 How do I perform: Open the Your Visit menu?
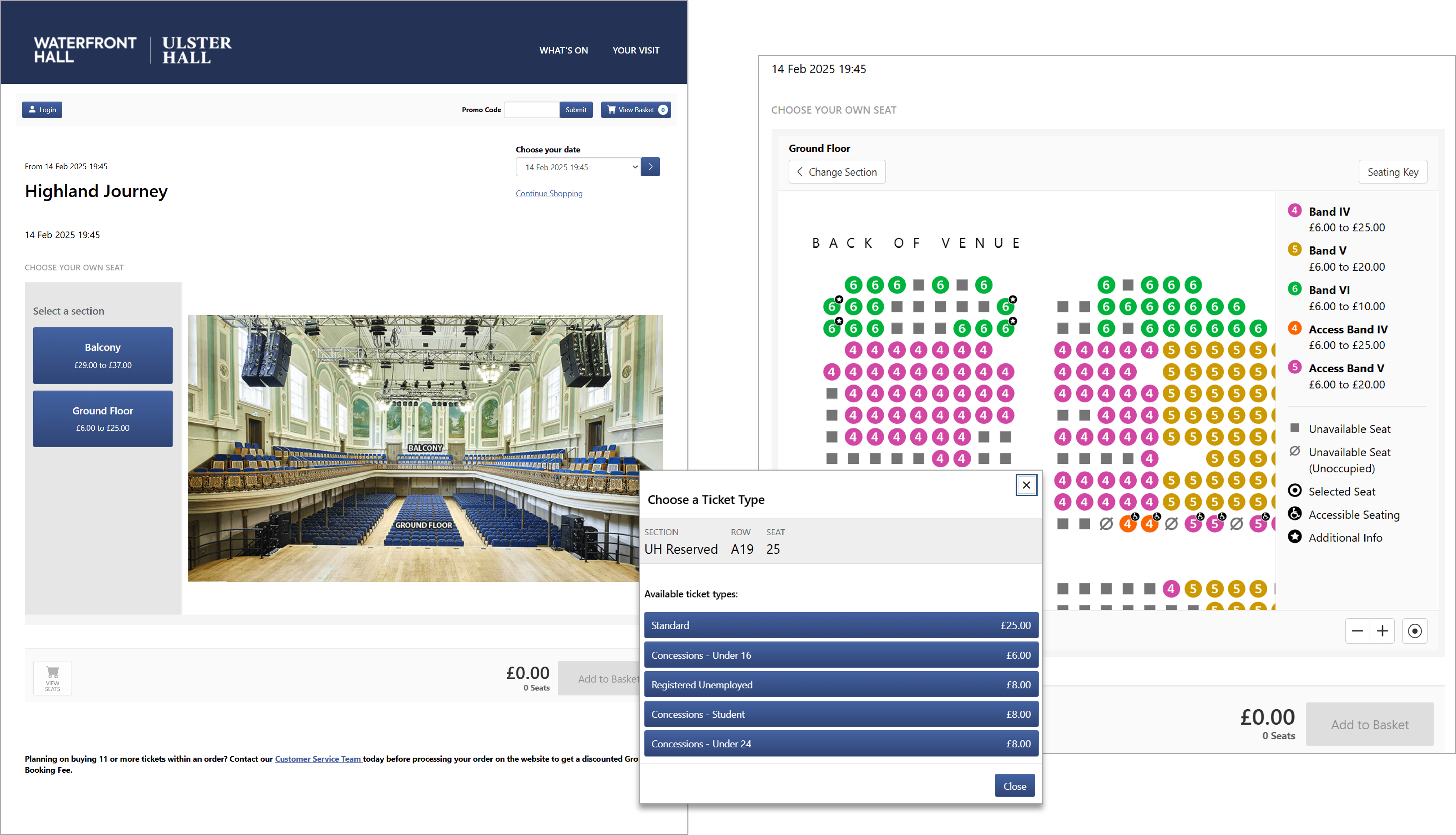(x=635, y=50)
